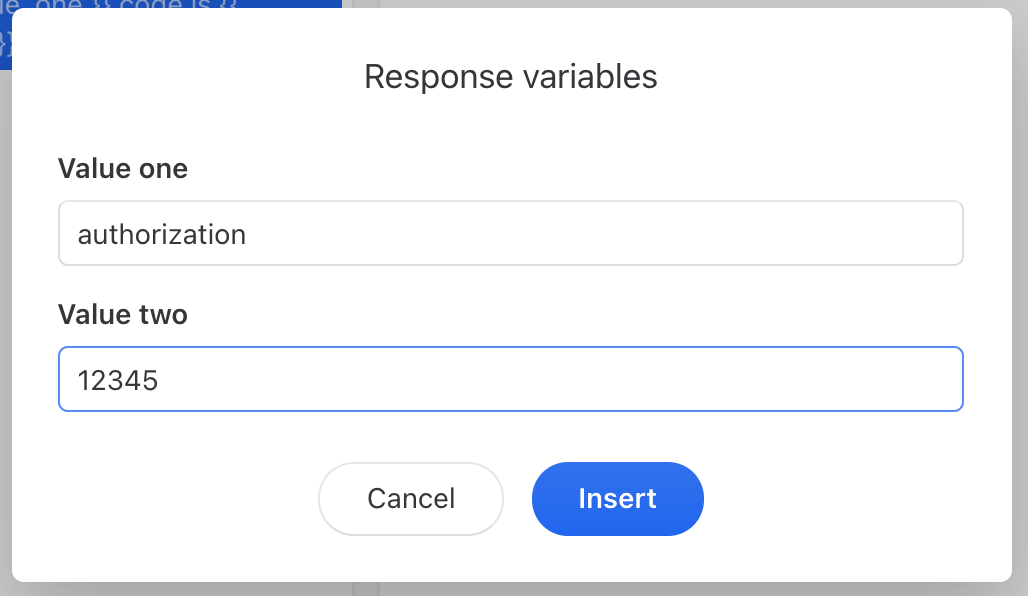This screenshot has height=596, width=1028.
Task: Click the empty space below the buttons
Action: tap(511, 550)
